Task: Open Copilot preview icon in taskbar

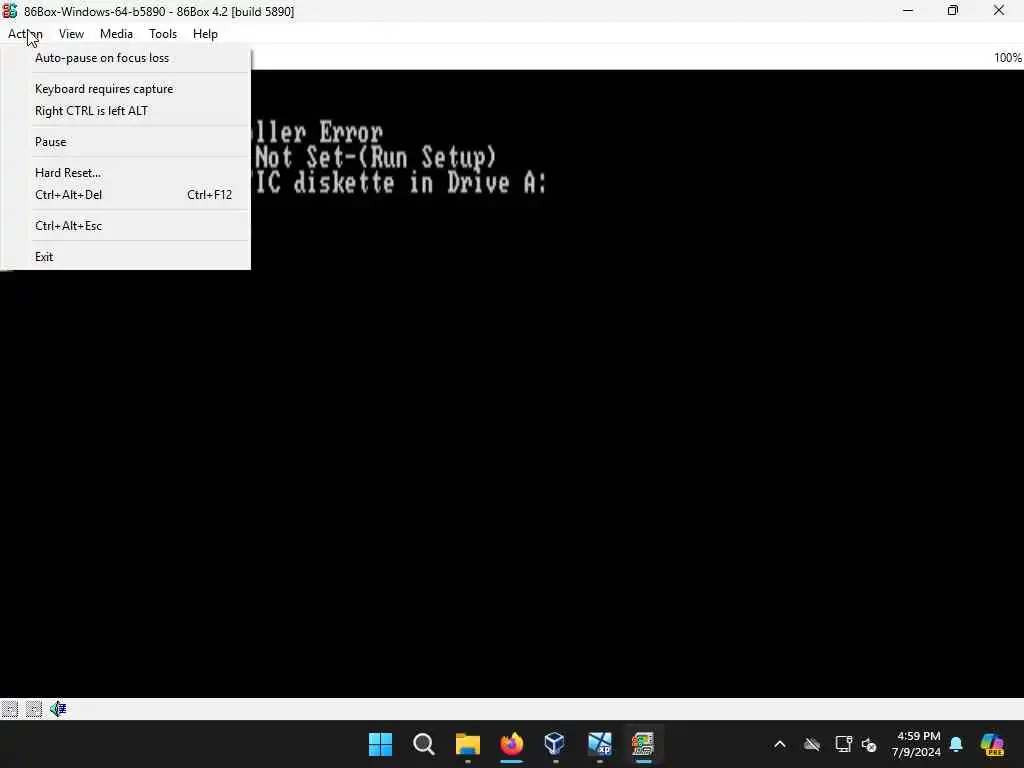Action: coord(992,744)
